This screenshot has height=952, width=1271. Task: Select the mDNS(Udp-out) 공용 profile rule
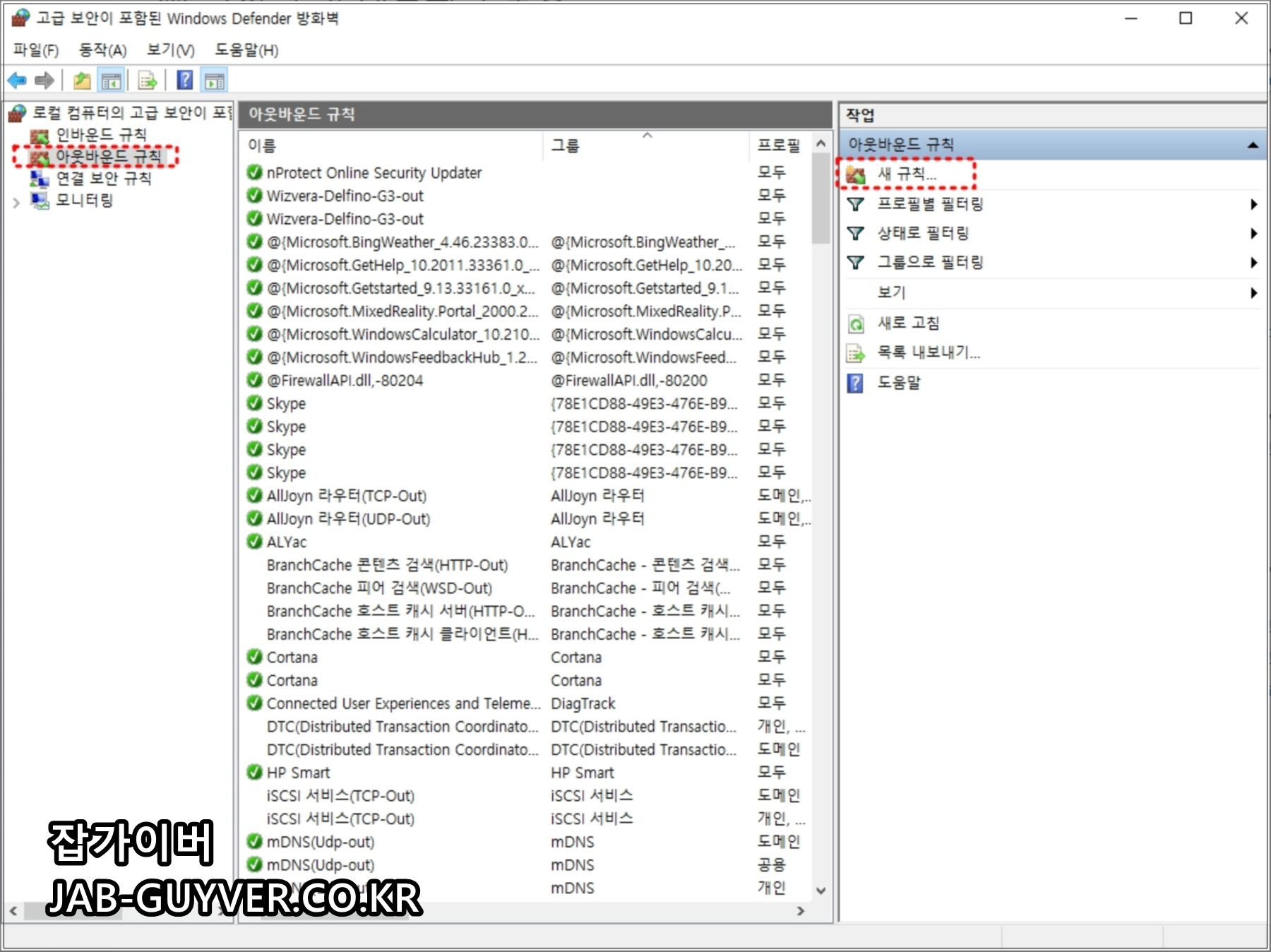pyautogui.click(x=526, y=865)
